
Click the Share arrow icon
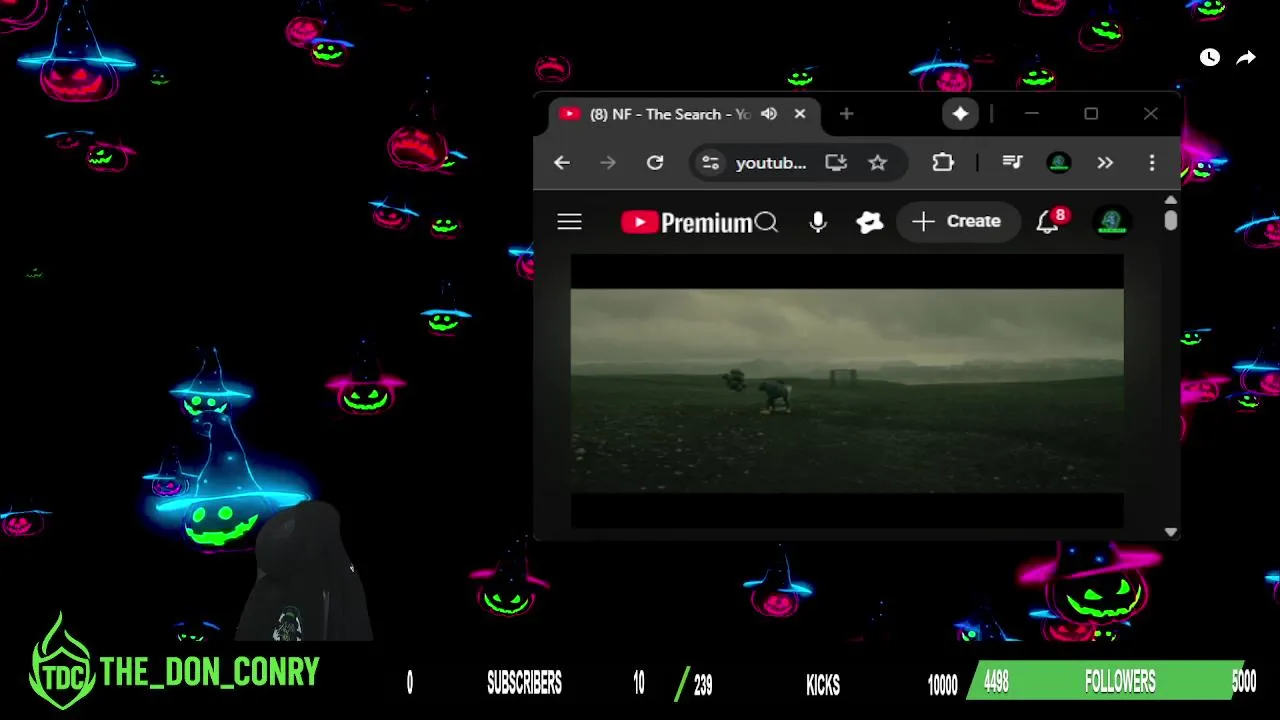click(x=1246, y=58)
